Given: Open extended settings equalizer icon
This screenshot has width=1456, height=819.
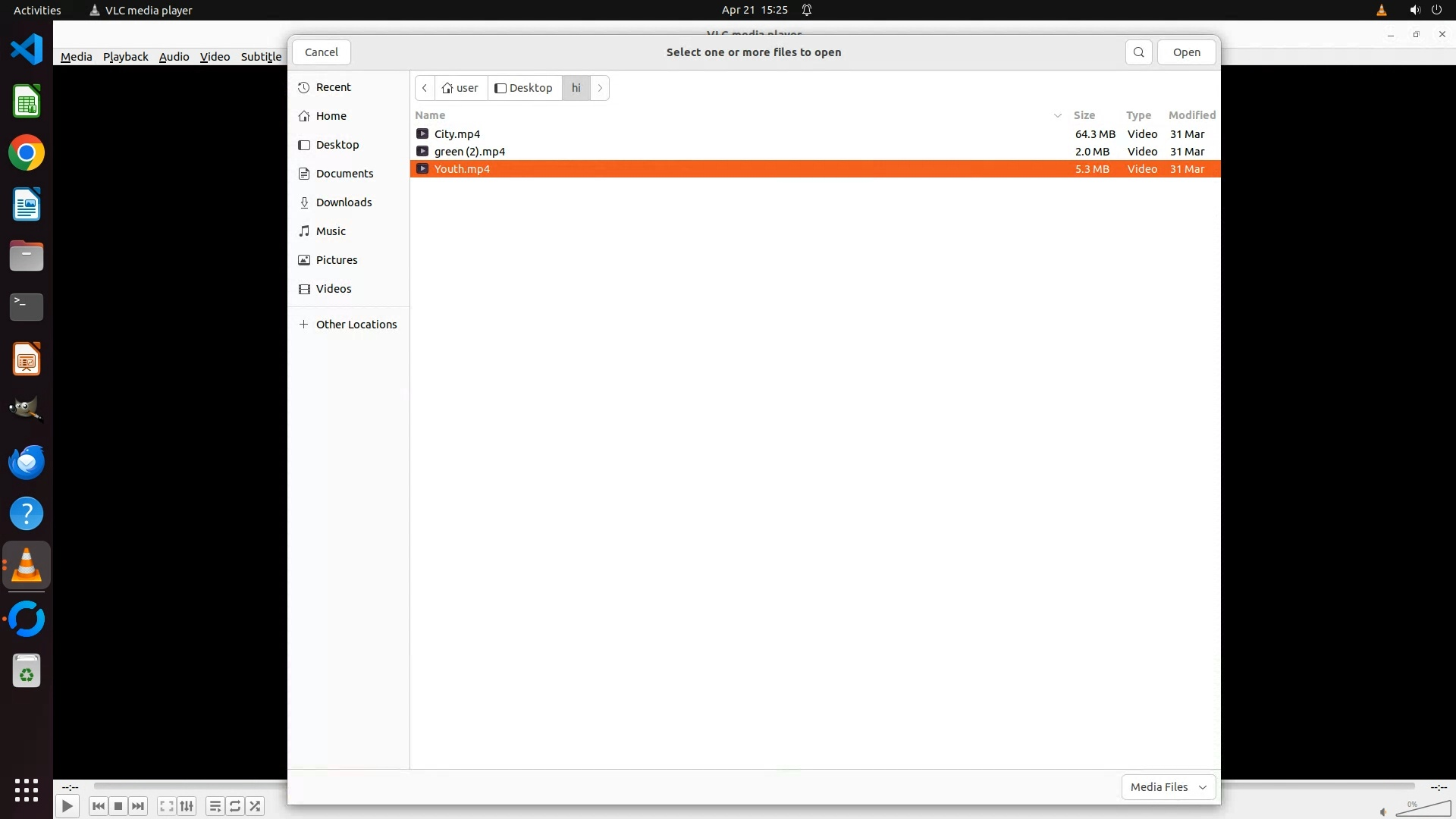Looking at the screenshot, I should click(187, 806).
